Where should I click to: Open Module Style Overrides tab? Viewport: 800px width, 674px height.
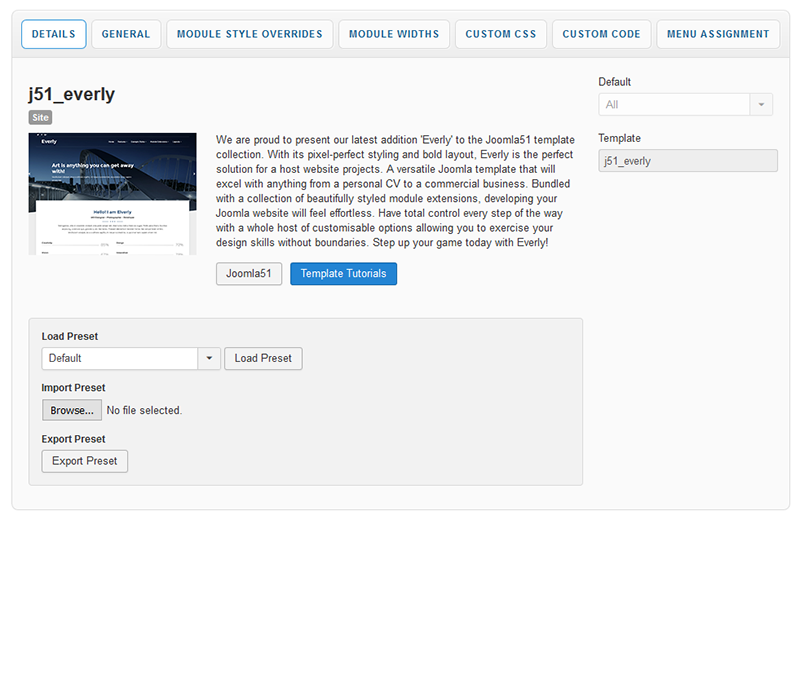(249, 34)
